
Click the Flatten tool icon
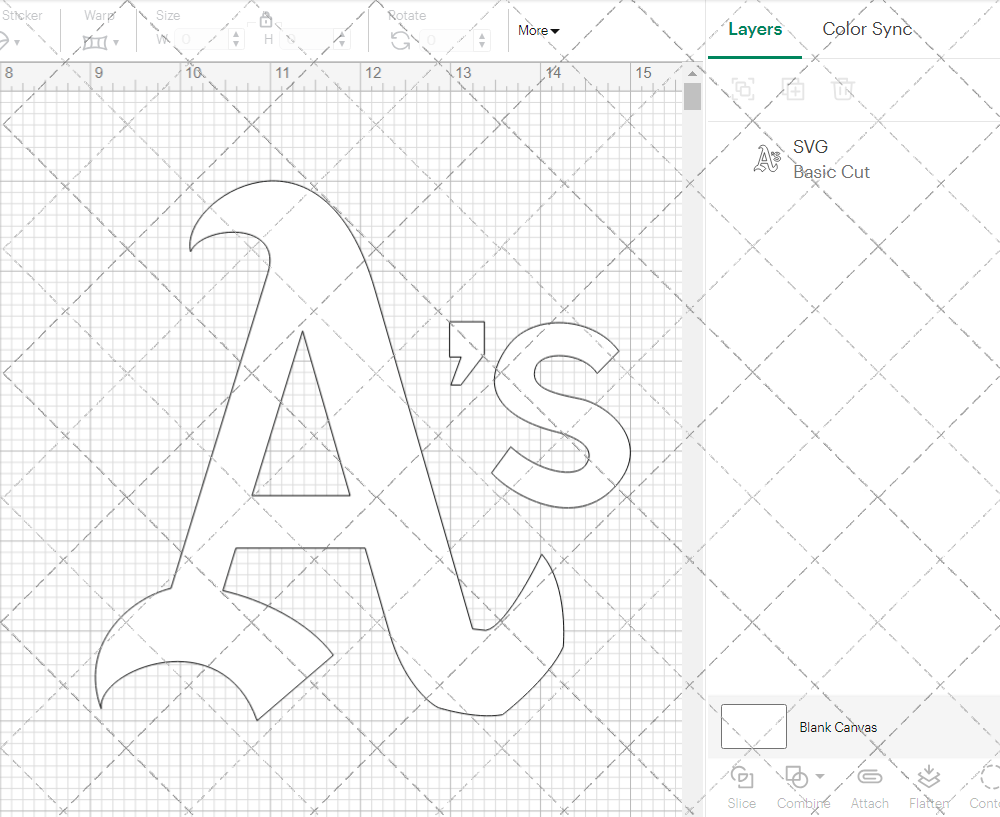click(929, 777)
